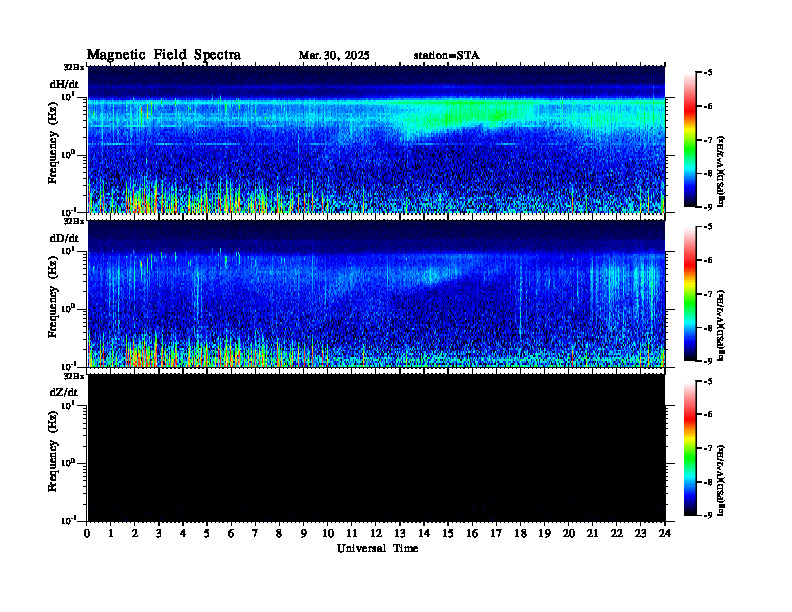Click the hour 0 tick label
Image resolution: width=792 pixels, height=612 pixels.
click(x=87, y=534)
